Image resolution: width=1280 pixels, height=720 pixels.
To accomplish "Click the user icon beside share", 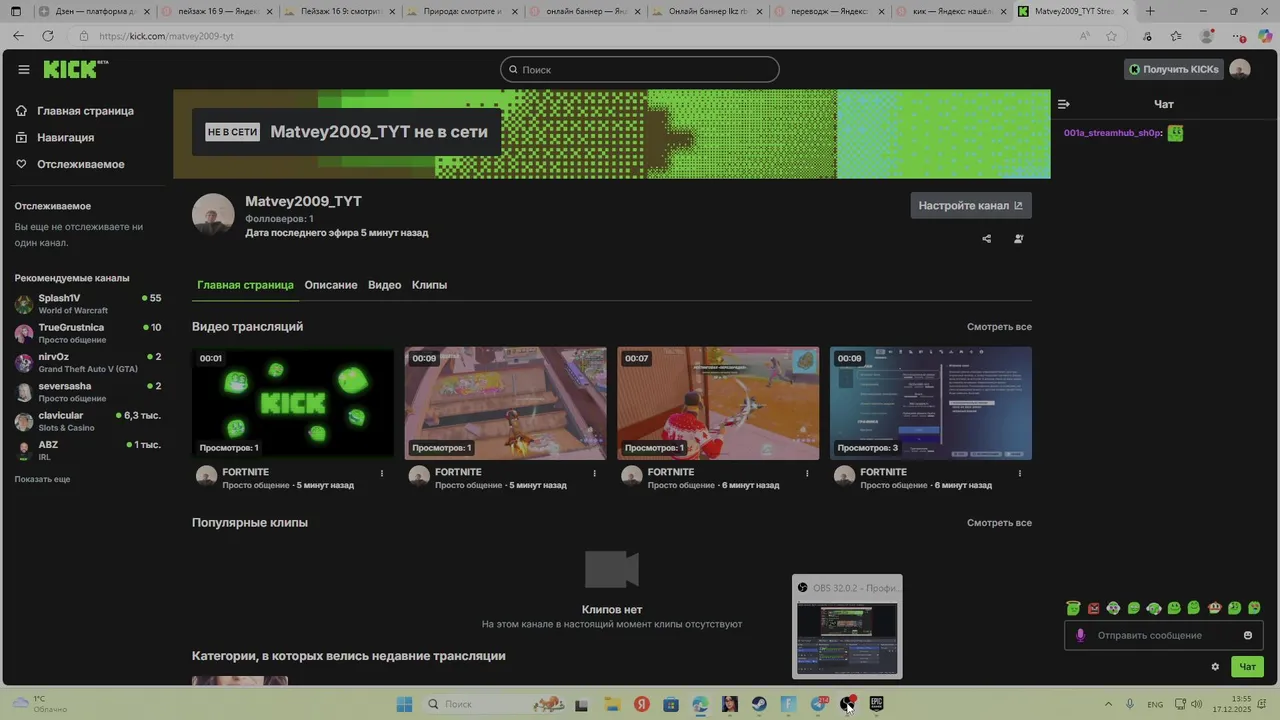I will (x=1019, y=239).
